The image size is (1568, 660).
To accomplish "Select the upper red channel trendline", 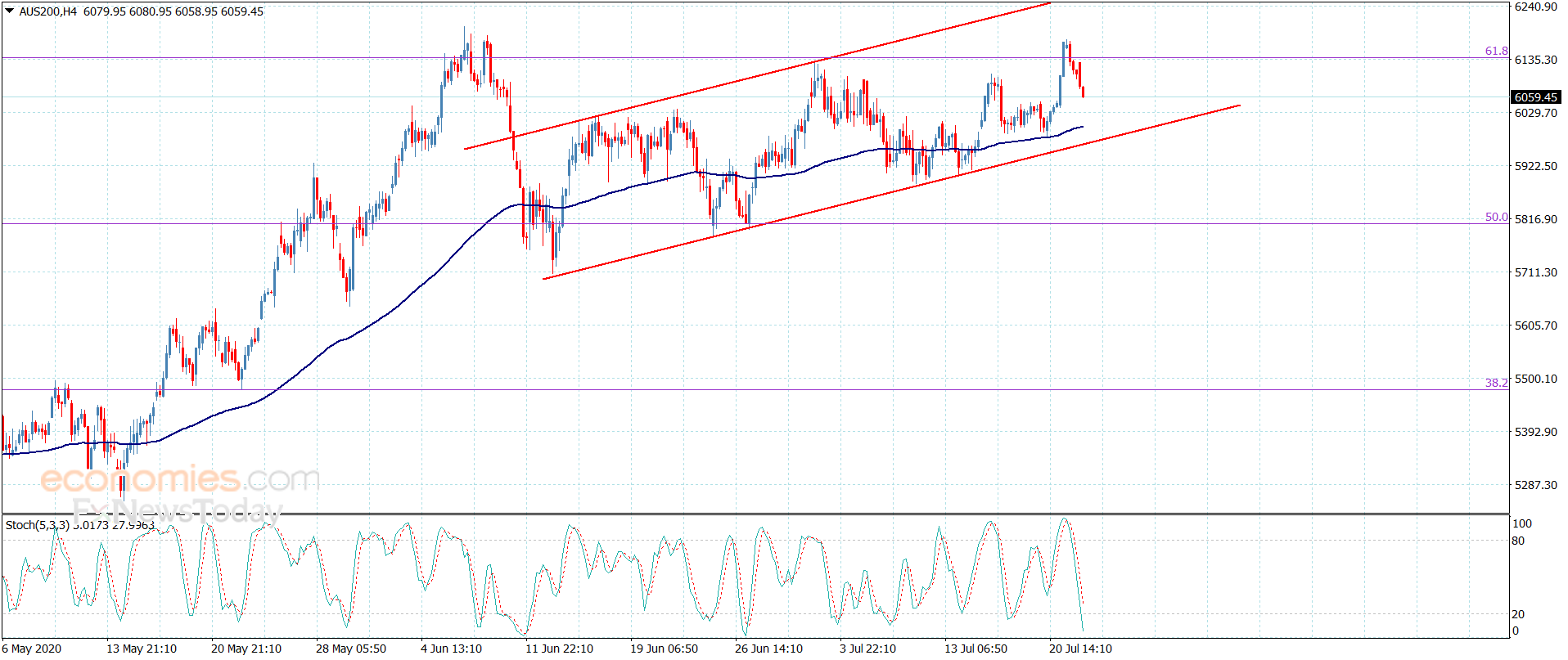I will [757, 76].
